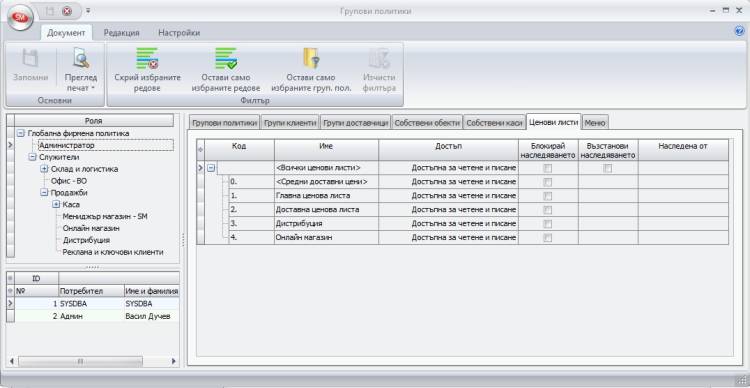The width and height of the screenshot is (750, 388).
Task: Toggle Блокирай наследяването for Всички ценови листи
Action: 548,168
